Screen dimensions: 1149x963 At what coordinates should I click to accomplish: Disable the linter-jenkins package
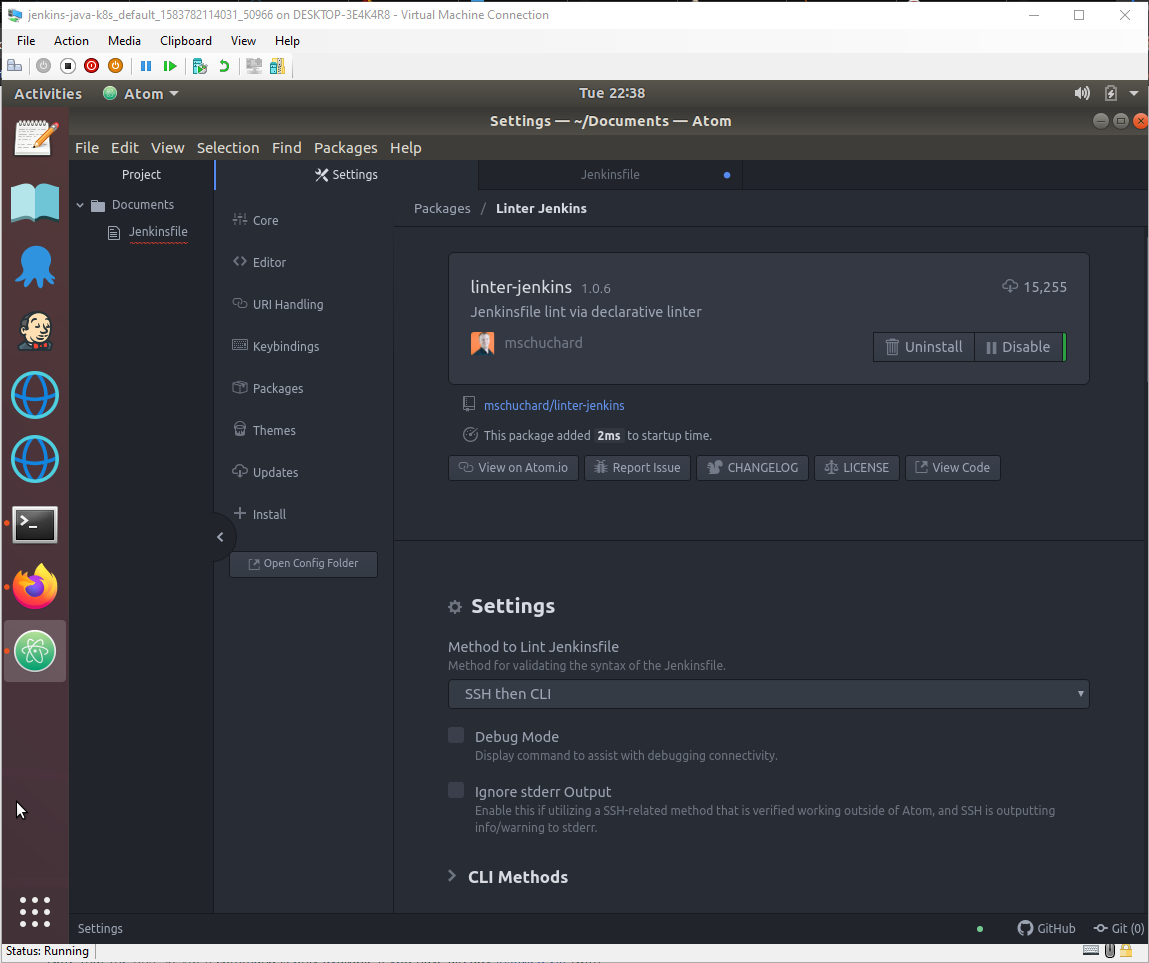pyautogui.click(x=1018, y=347)
